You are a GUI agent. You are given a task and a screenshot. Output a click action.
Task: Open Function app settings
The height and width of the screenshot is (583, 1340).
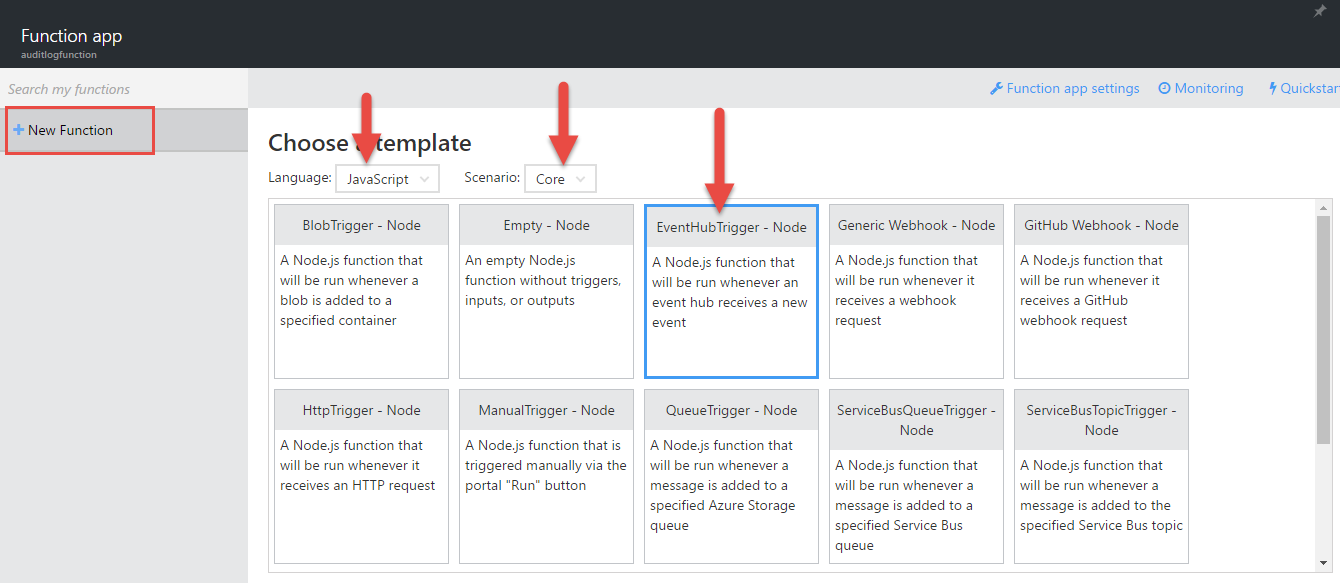click(1065, 88)
